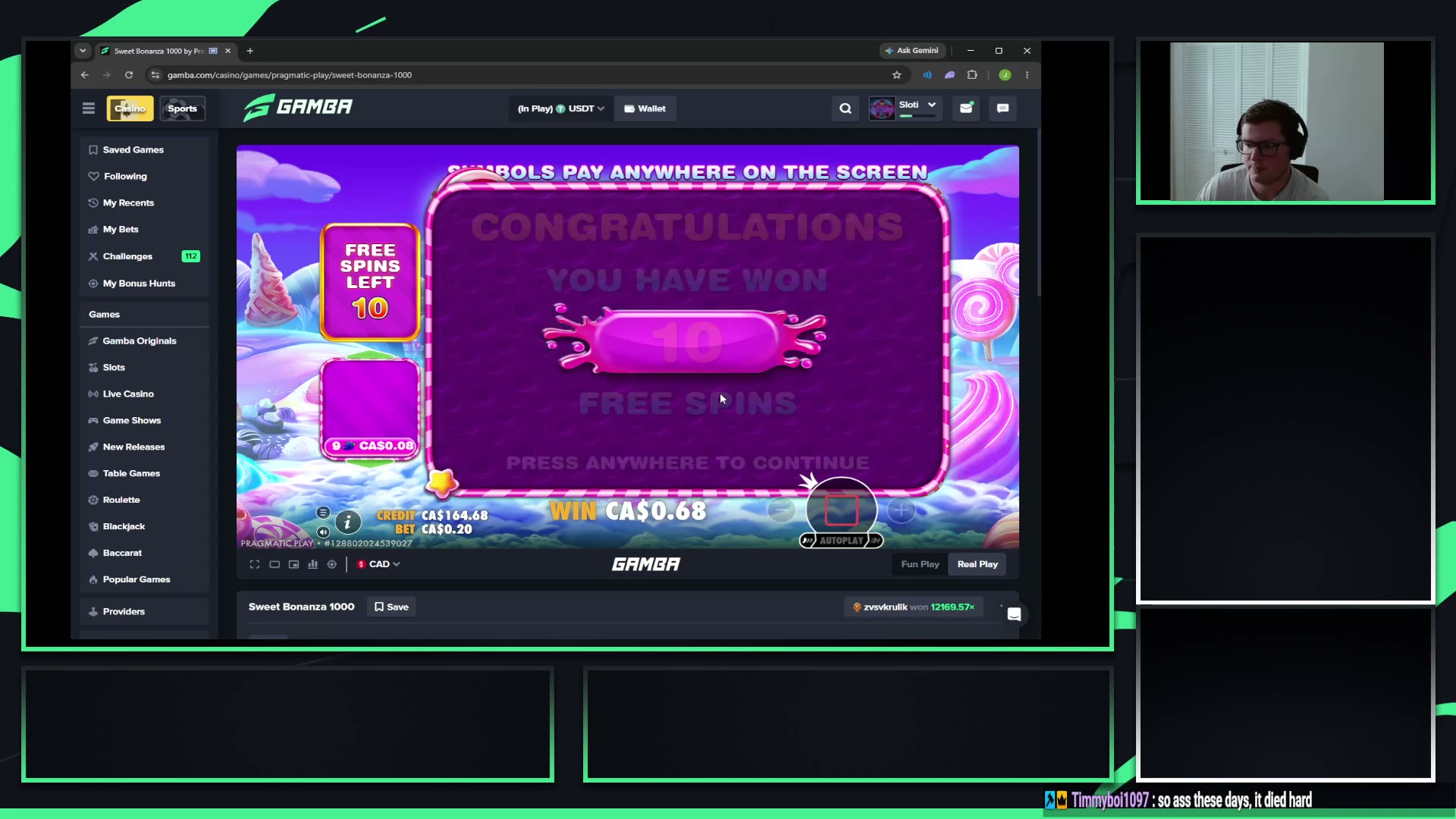Search games with the magnifier icon
Screen dimensions: 1456x819
pos(846,108)
